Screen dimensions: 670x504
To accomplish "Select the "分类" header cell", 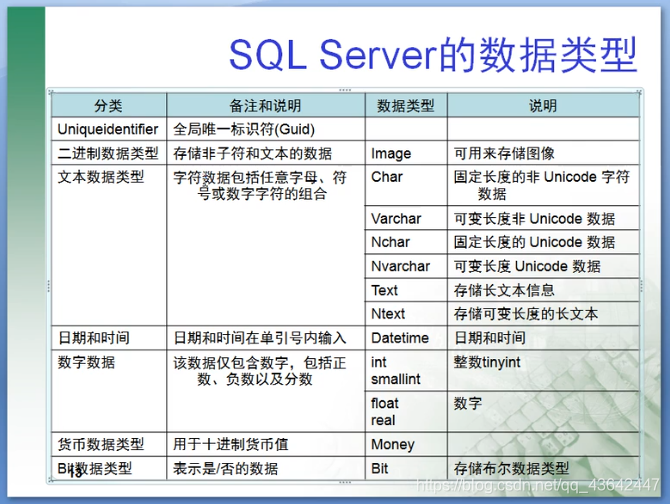I will [109, 105].
